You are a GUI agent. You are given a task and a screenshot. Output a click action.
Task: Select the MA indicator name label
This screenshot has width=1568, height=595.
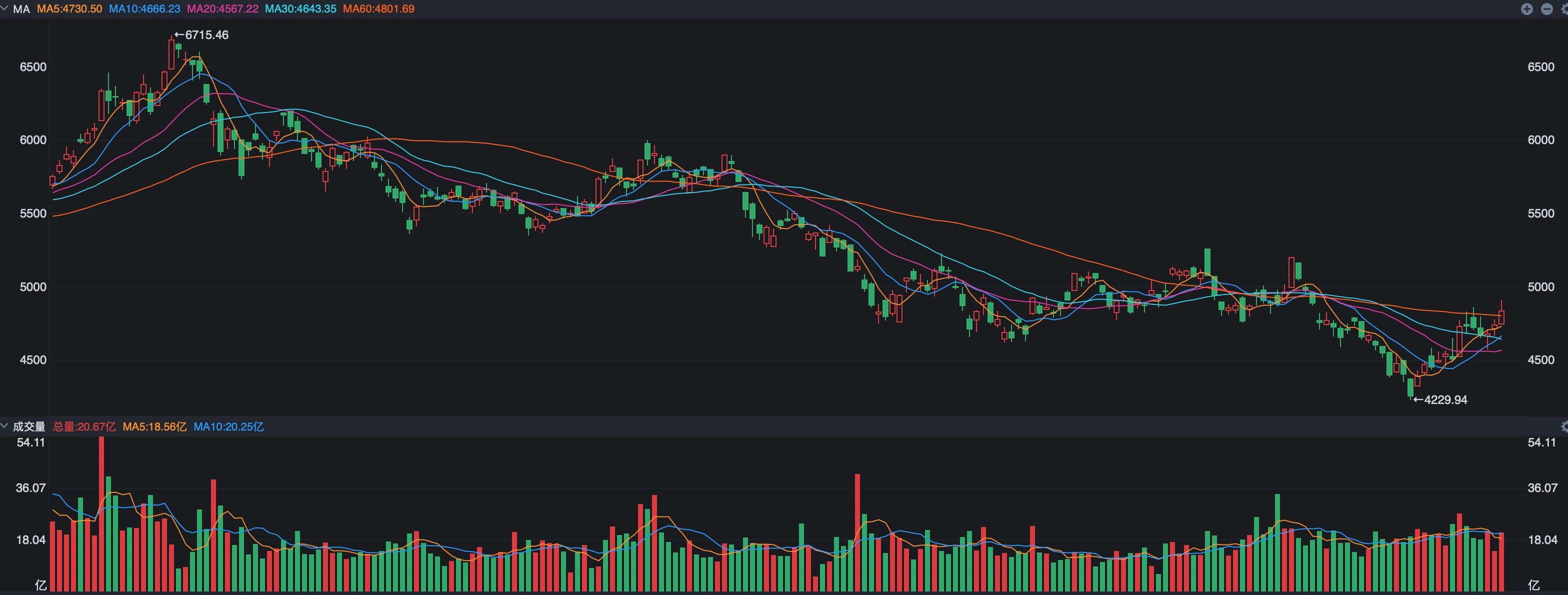21,9
